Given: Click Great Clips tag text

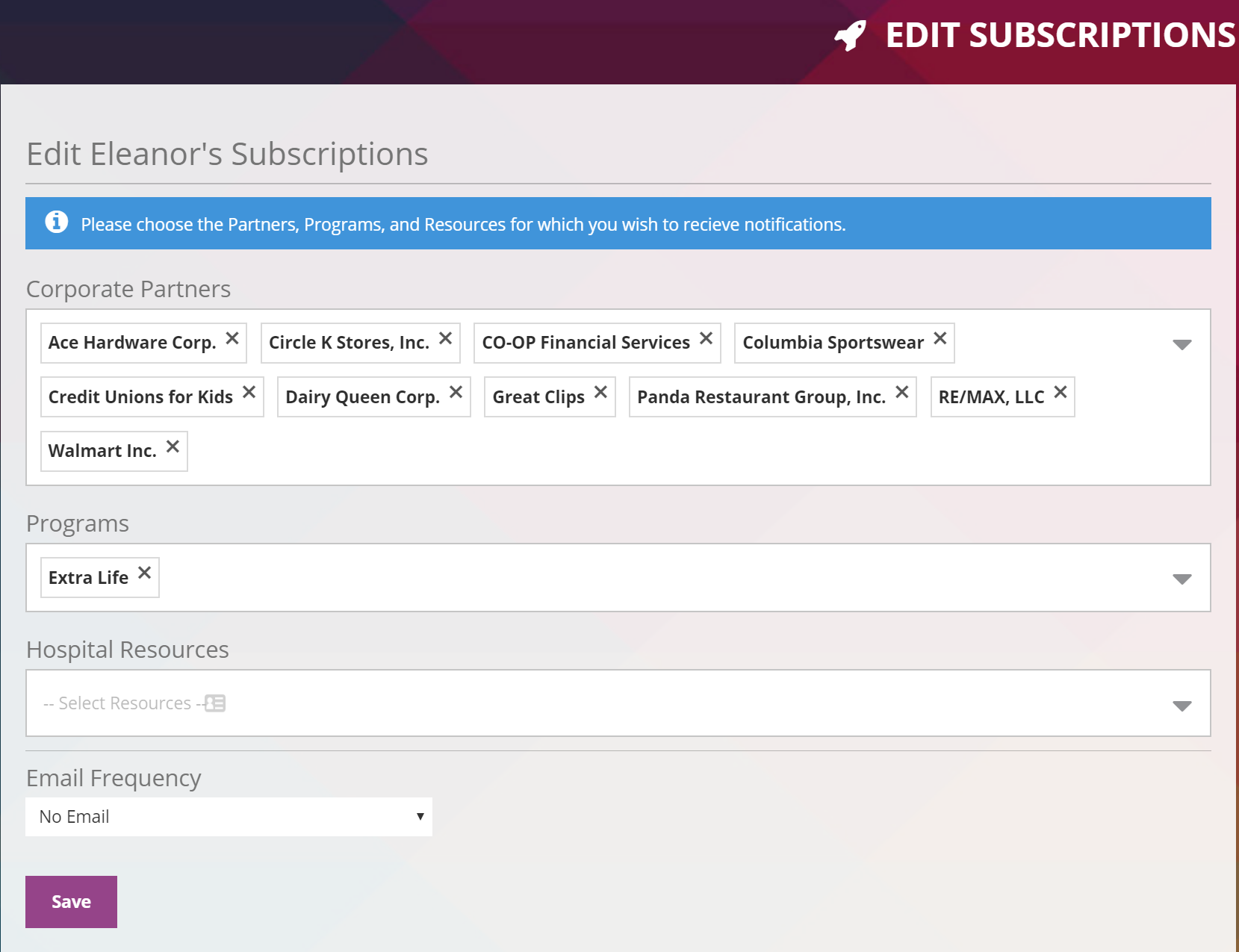Looking at the screenshot, I should click(x=538, y=397).
